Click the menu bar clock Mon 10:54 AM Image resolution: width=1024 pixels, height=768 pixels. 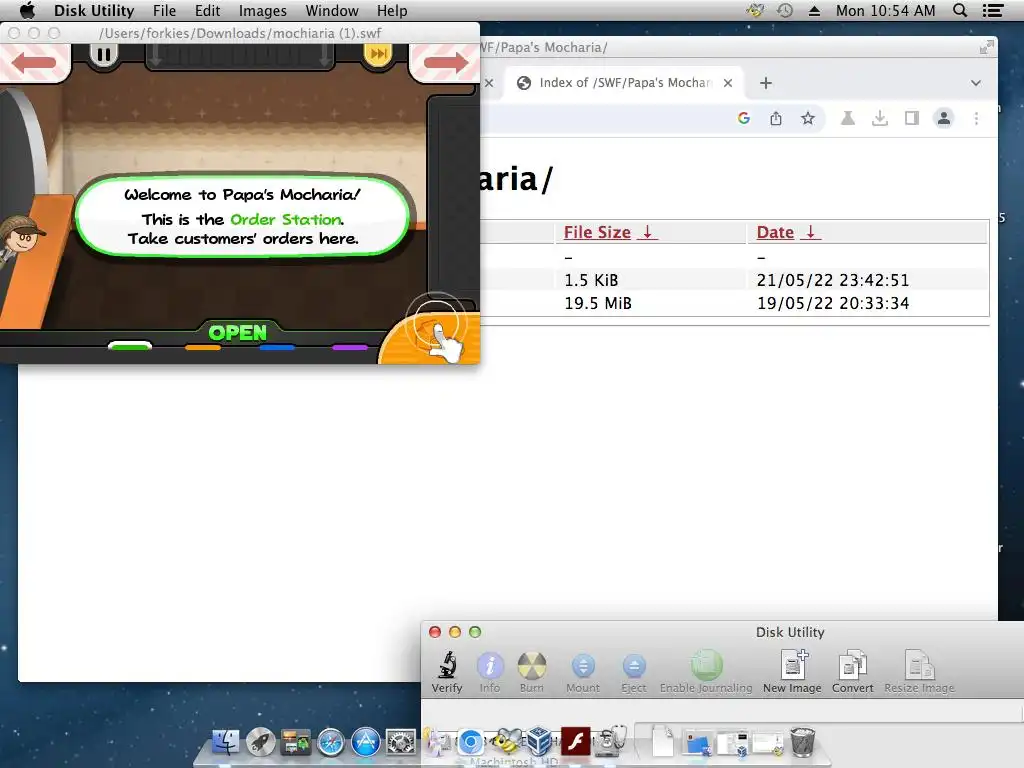886,10
